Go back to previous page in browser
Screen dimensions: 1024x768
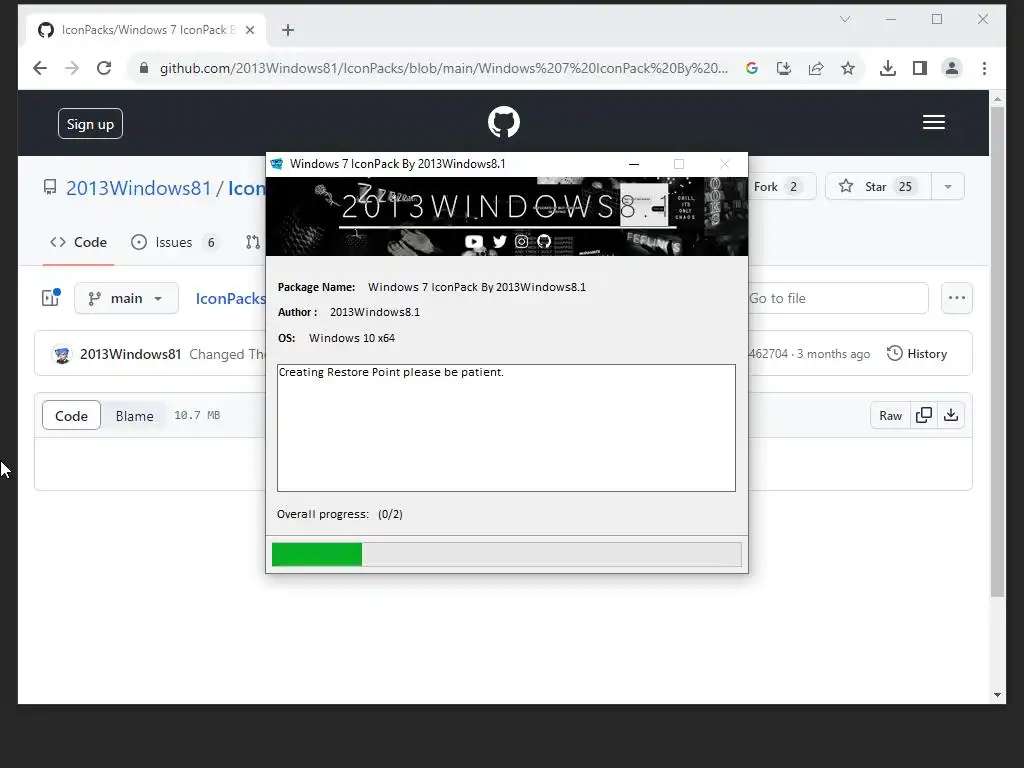(x=40, y=68)
